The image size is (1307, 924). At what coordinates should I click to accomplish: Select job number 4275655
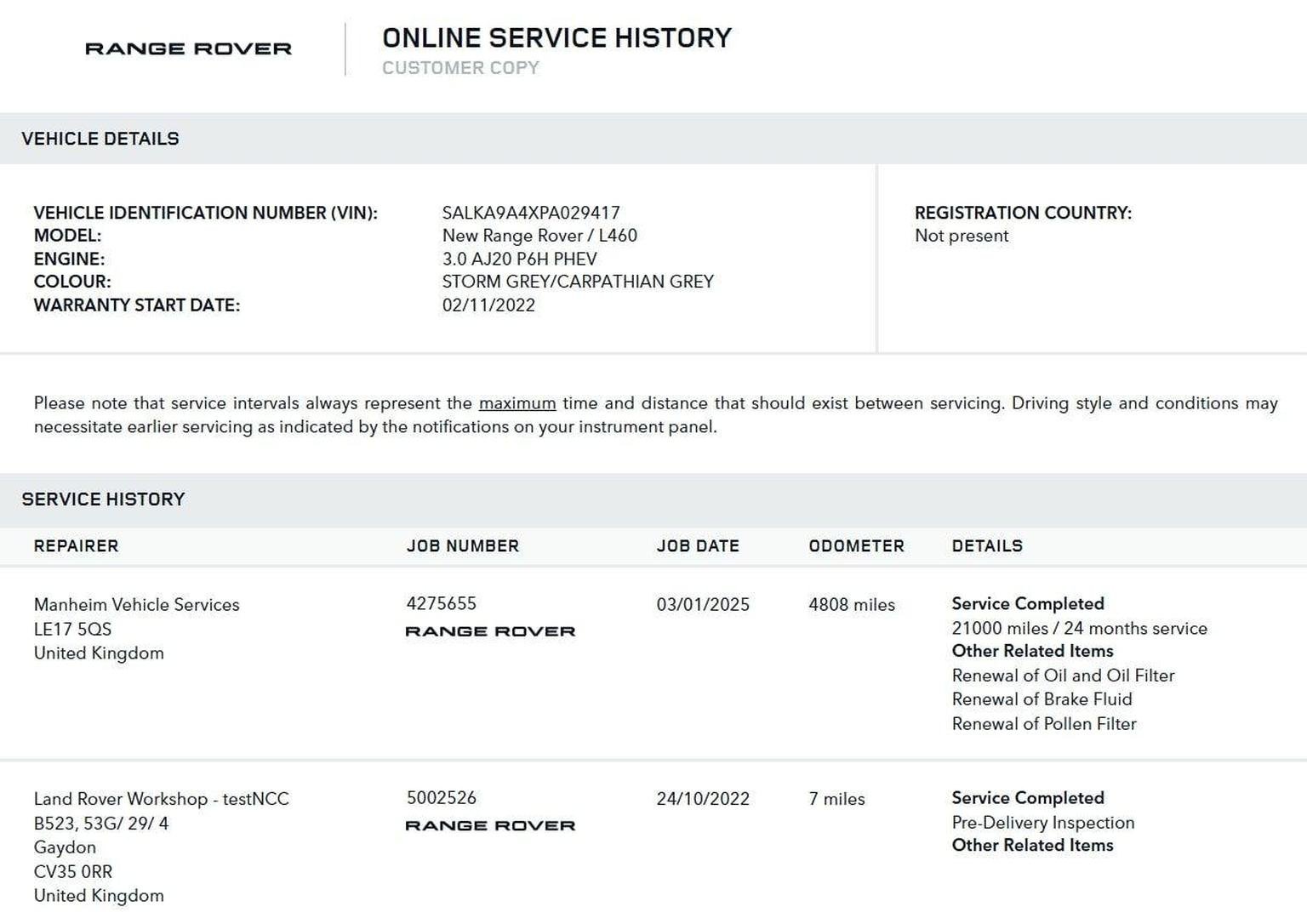[x=441, y=604]
